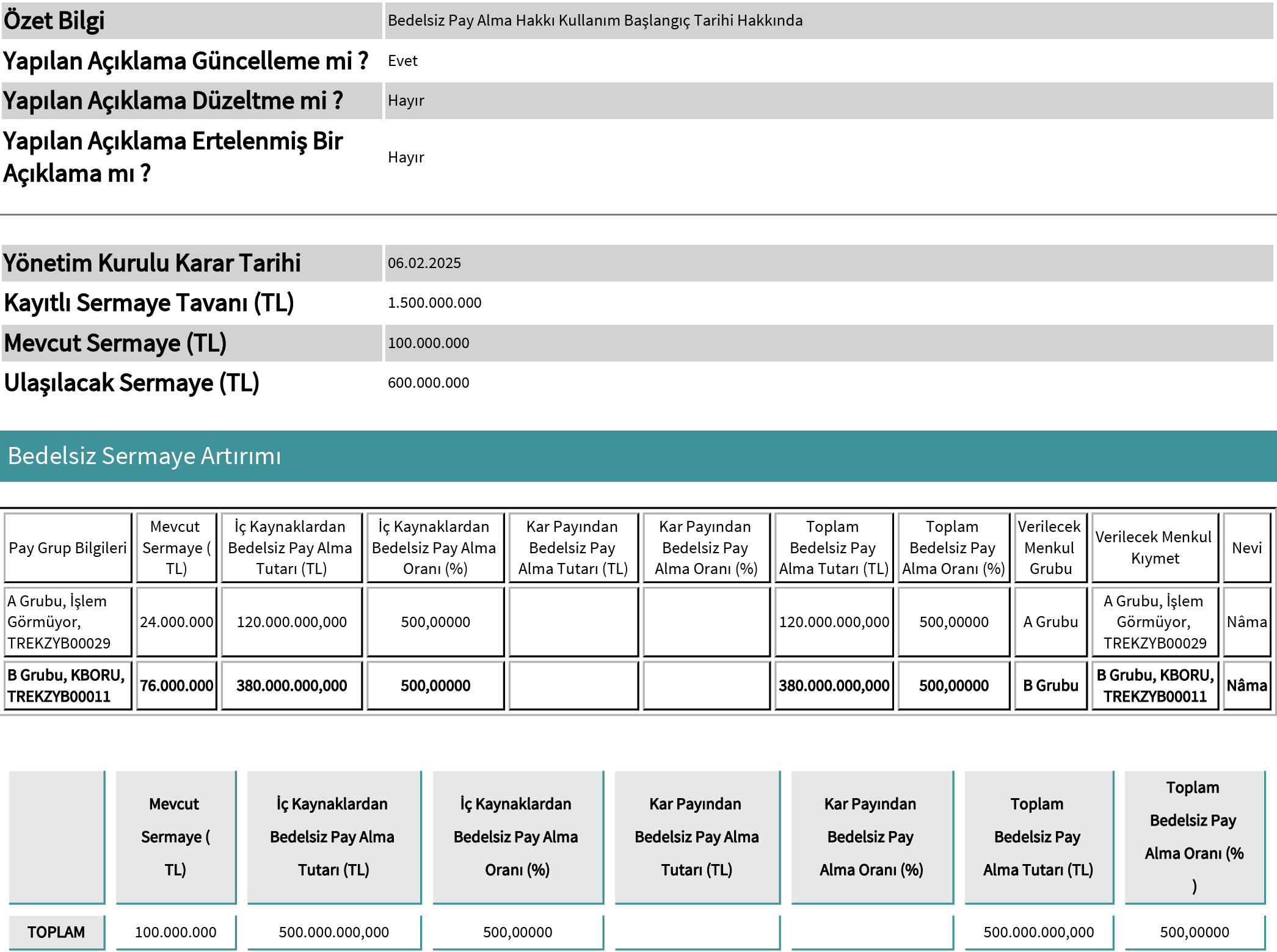
Task: Select 380.000.000,000 under İç Kaynaklardan Tutarı
Action: click(x=291, y=686)
